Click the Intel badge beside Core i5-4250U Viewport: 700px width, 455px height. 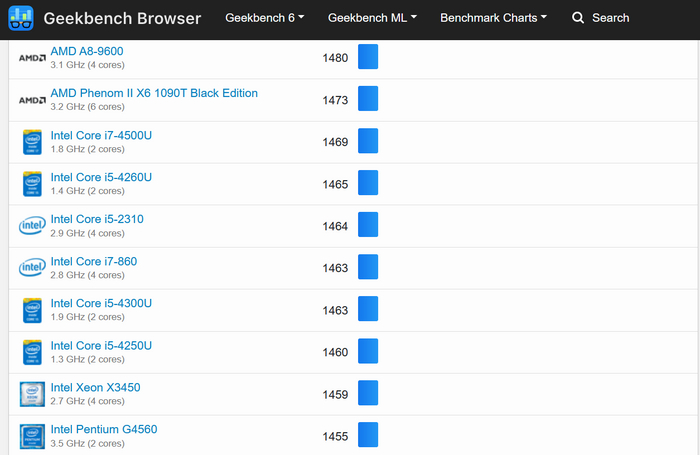[32, 352]
